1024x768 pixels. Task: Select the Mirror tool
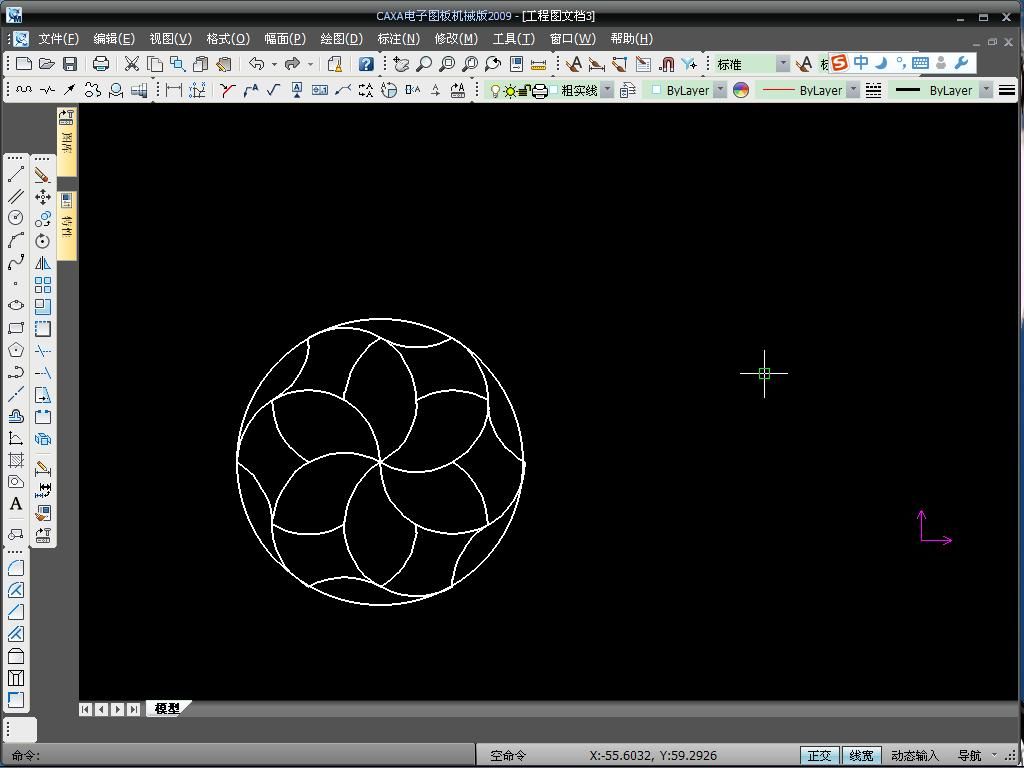coord(42,263)
